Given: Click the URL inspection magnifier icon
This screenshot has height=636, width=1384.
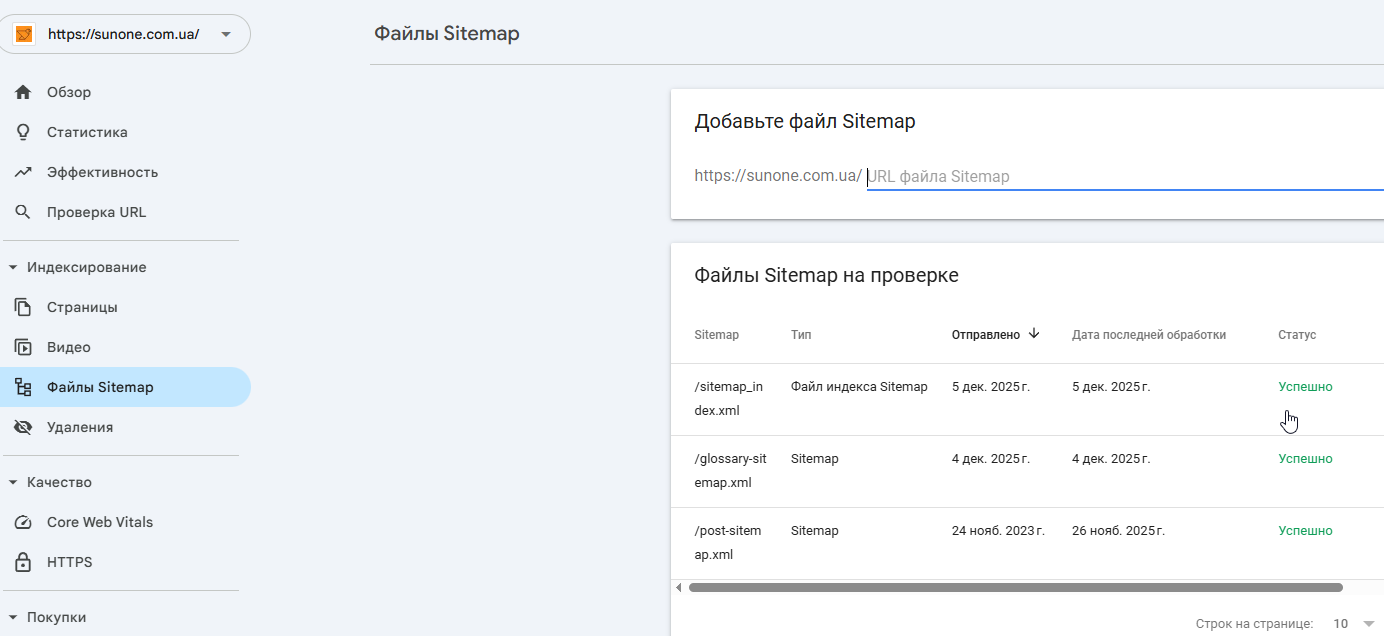Looking at the screenshot, I should [23, 212].
